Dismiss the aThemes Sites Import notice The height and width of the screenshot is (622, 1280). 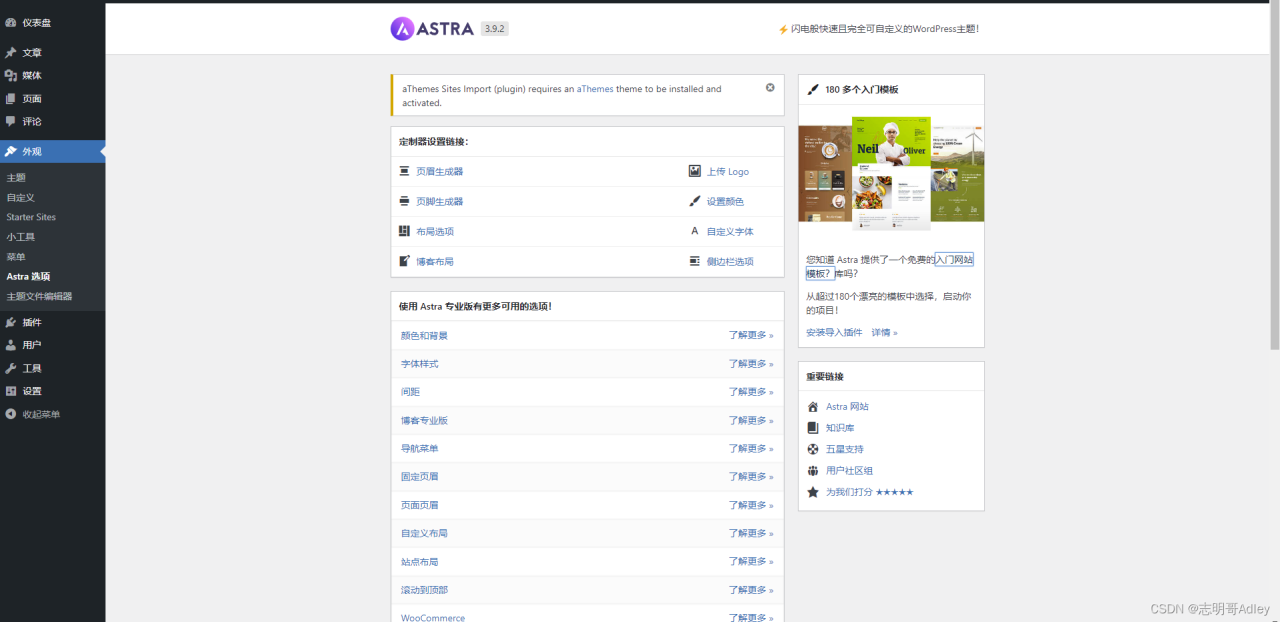pyautogui.click(x=770, y=87)
